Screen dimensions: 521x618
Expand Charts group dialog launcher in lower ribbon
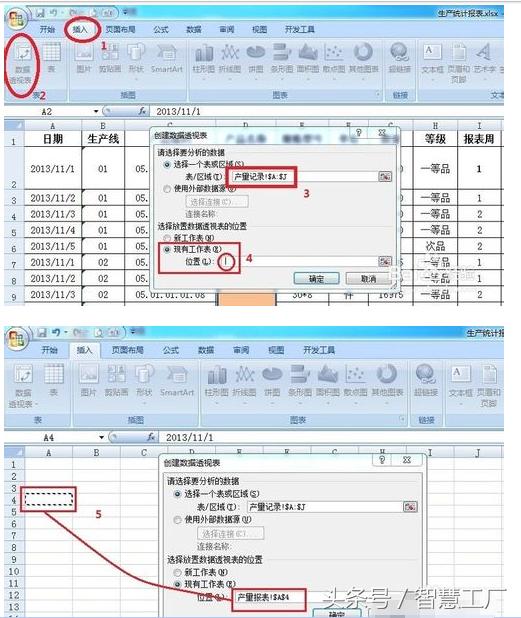[402, 419]
